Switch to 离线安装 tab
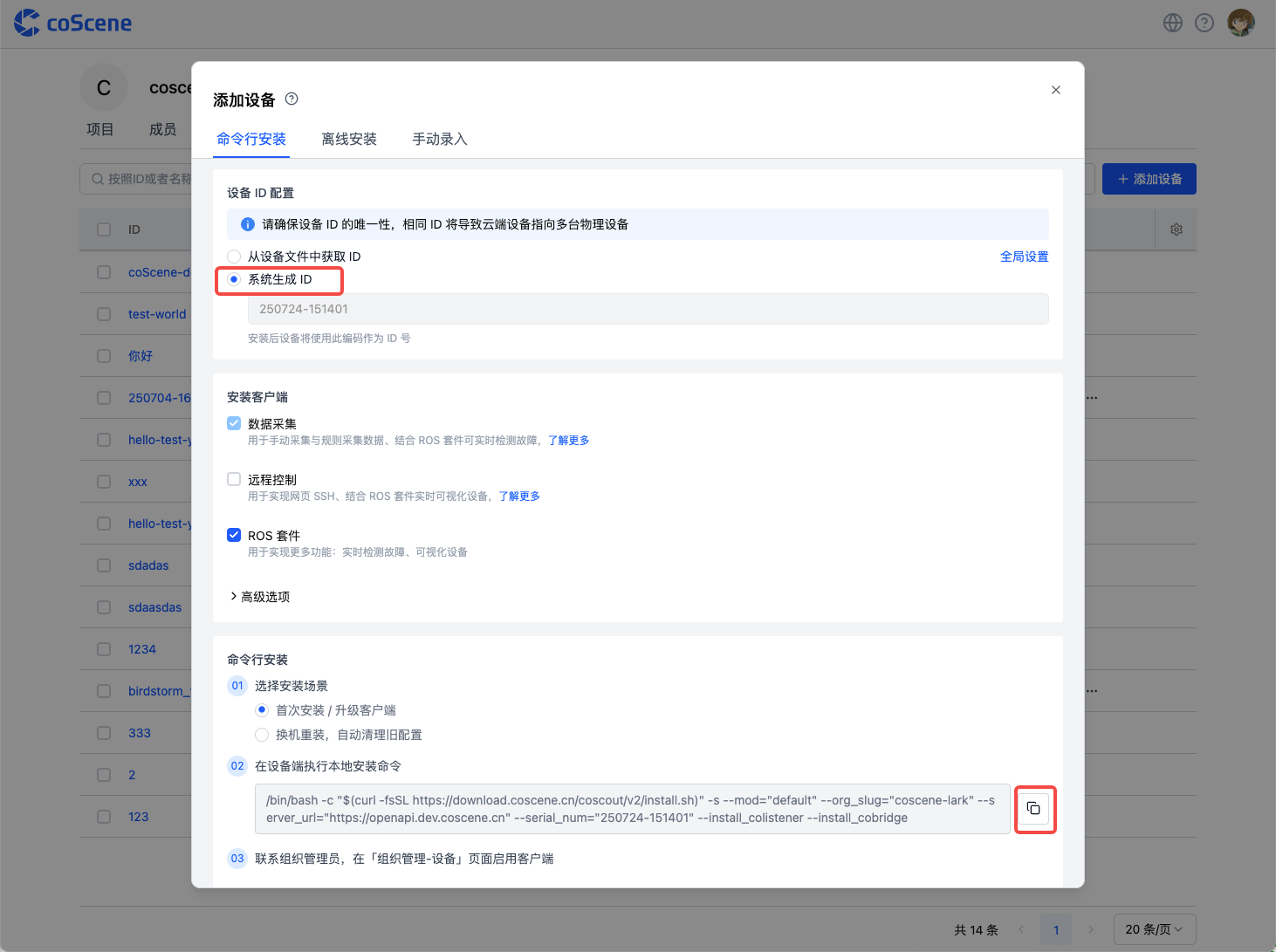 (x=349, y=140)
